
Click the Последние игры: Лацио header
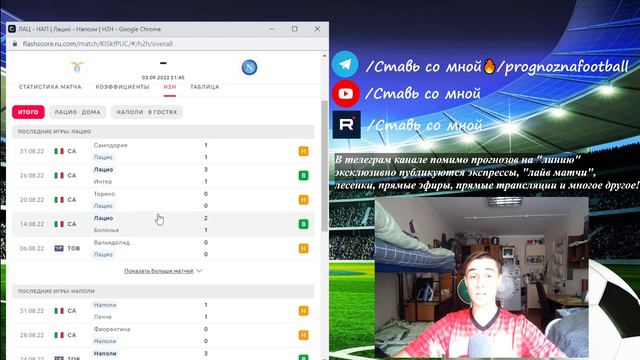tap(163, 132)
